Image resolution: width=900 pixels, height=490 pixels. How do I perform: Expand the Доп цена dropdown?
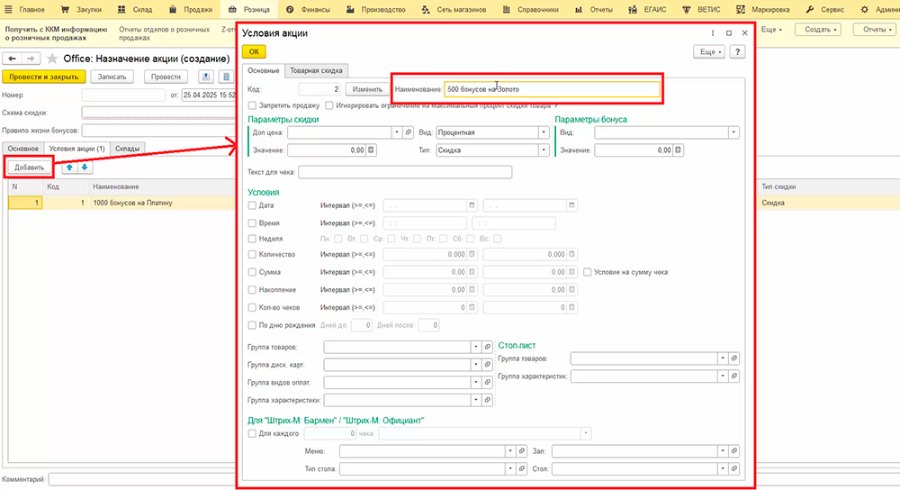(397, 133)
